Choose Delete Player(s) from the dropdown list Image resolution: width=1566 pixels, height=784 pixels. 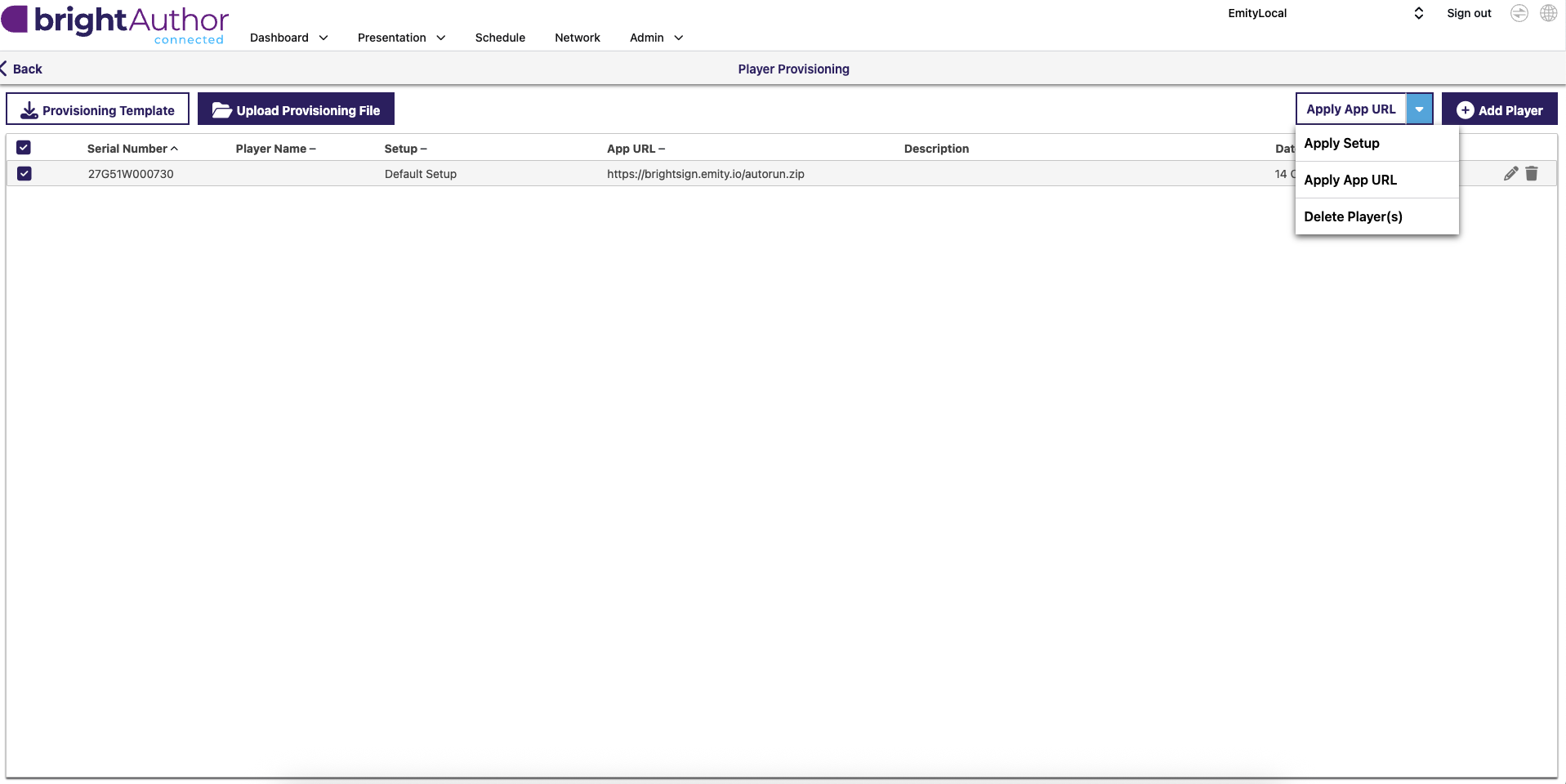(1353, 216)
